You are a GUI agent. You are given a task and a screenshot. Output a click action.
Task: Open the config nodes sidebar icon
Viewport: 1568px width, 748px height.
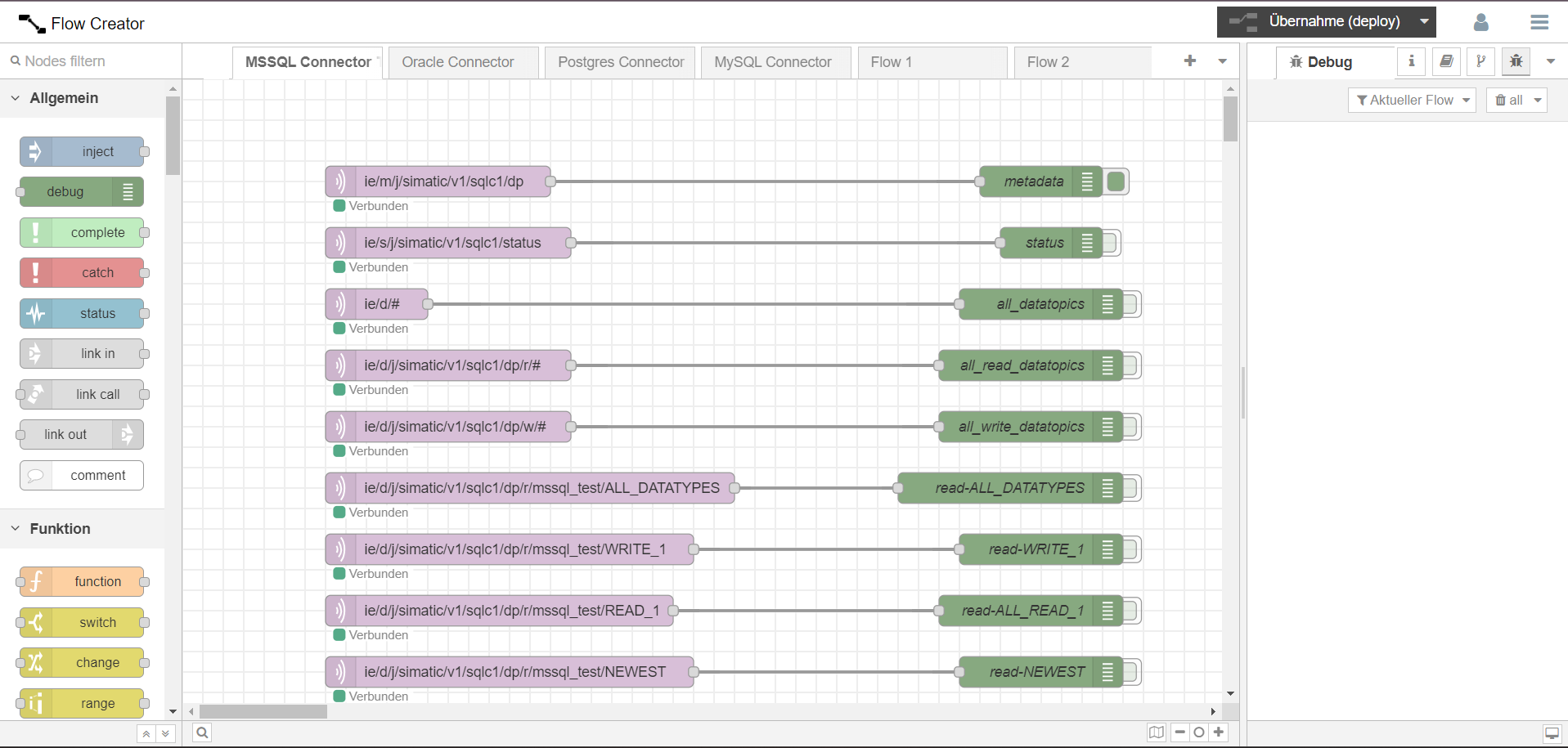pyautogui.click(x=1480, y=61)
